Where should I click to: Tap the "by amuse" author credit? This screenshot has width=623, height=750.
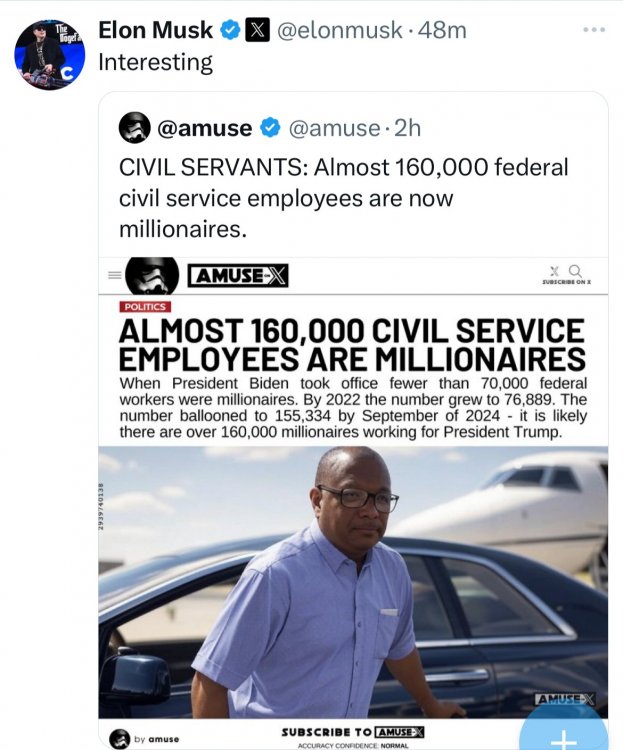[150, 738]
